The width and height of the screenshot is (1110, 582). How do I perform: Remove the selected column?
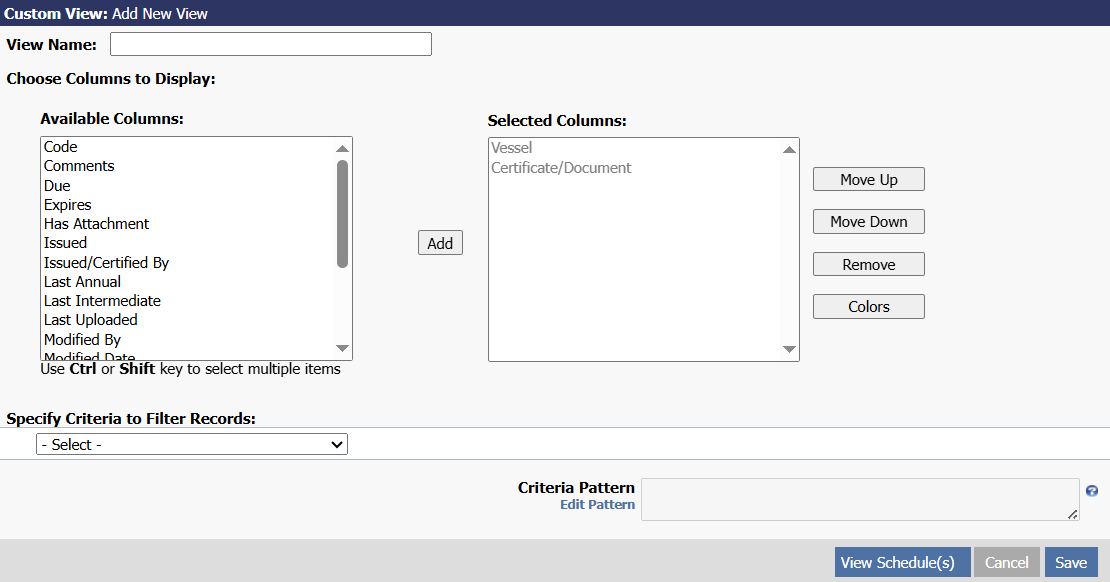(868, 265)
